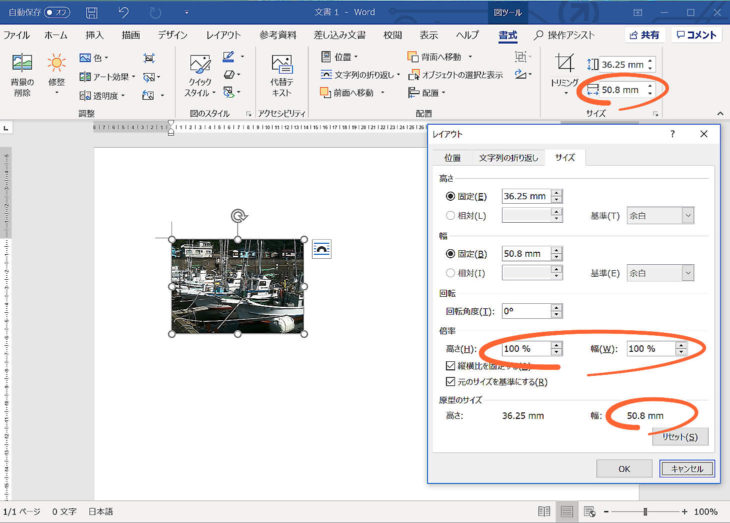Click OK in the レイアウト dialog
The height and width of the screenshot is (523, 730).
pyautogui.click(x=623, y=468)
